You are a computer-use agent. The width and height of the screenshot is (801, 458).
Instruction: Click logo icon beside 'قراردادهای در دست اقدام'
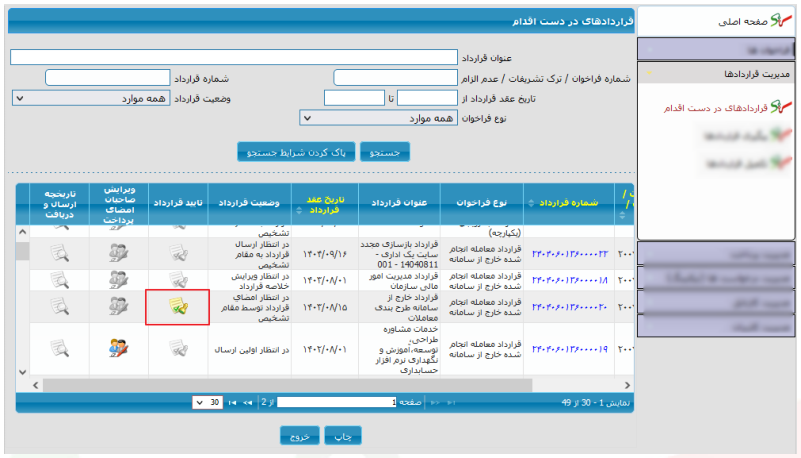[x=781, y=107]
